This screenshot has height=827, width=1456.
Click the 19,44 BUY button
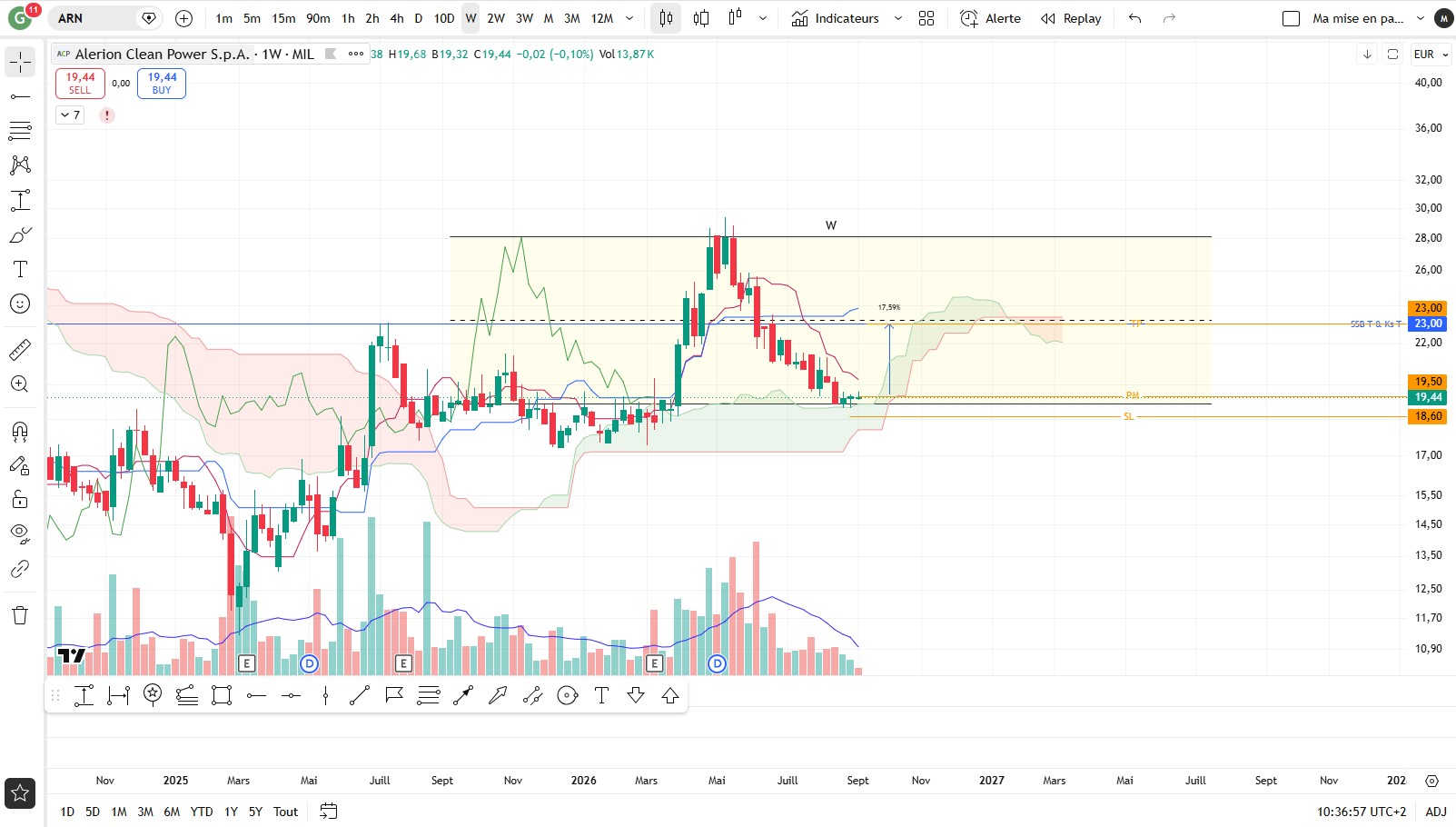[x=163, y=84]
